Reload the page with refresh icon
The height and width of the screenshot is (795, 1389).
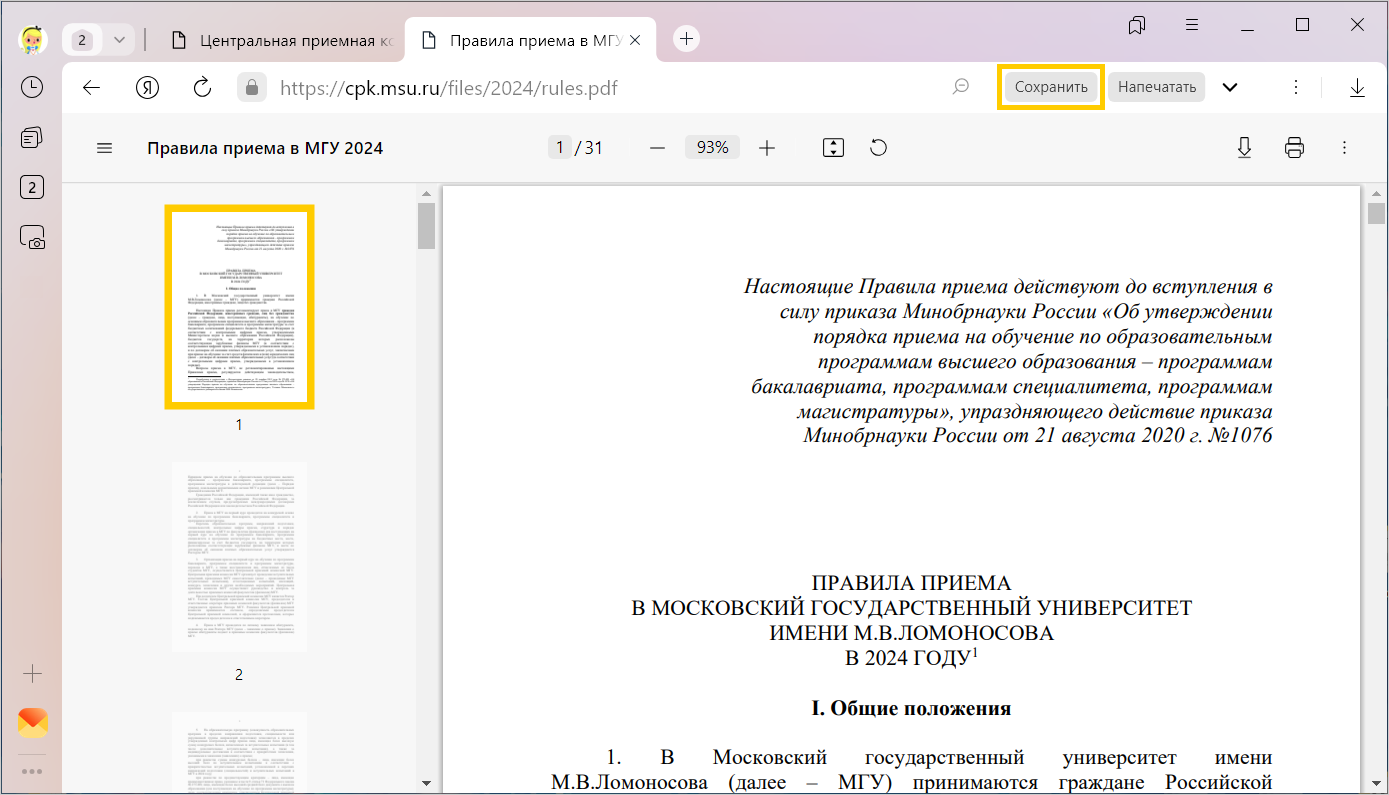[202, 87]
